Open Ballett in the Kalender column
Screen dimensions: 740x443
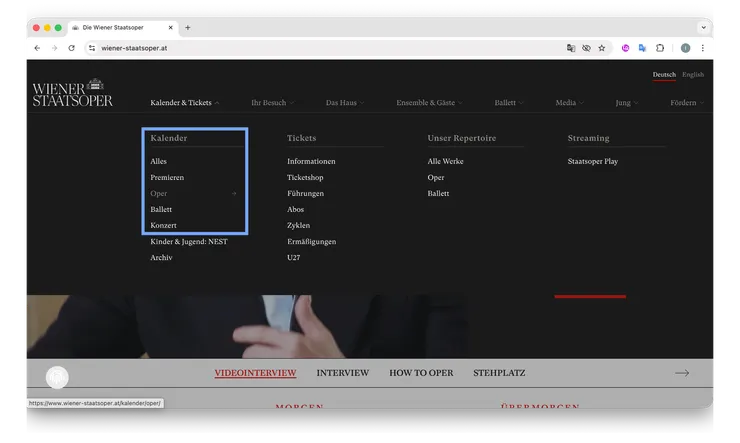161,209
